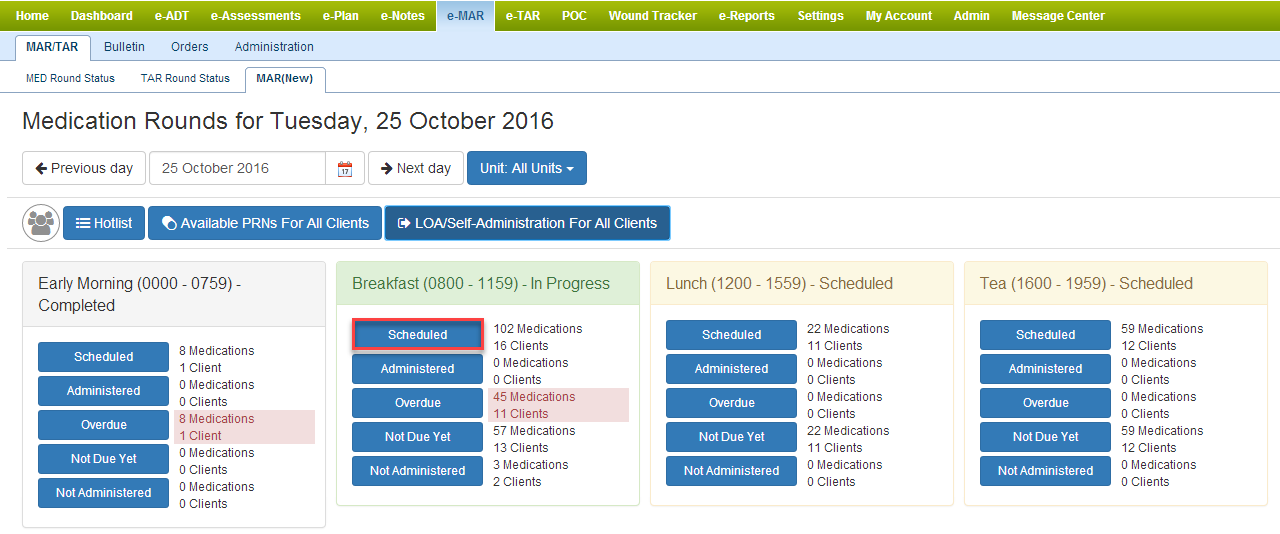The width and height of the screenshot is (1280, 534).
Task: Click Tea Not Administered button
Action: [x=1045, y=471]
